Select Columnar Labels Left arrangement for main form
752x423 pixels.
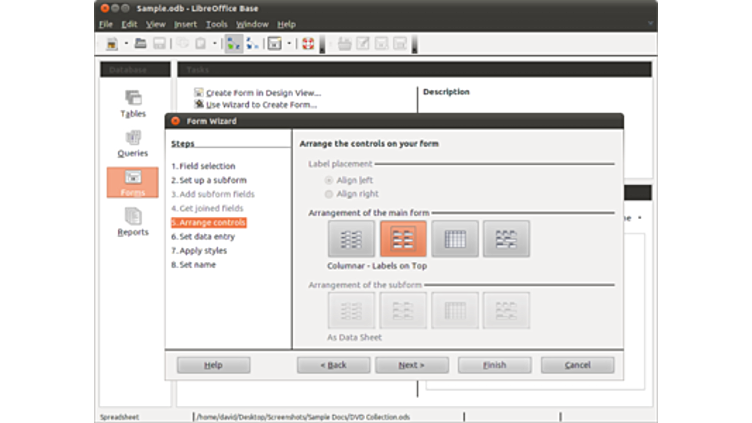coord(351,239)
